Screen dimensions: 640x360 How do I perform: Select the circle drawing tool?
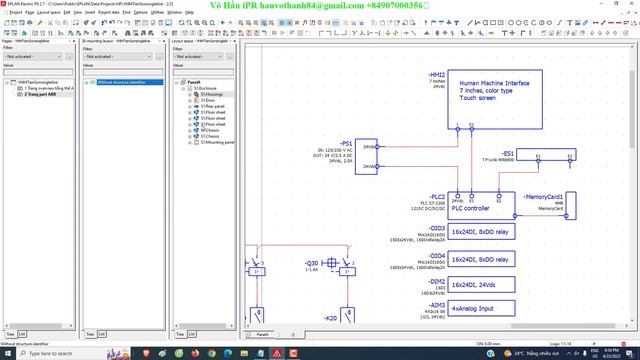[511, 23]
